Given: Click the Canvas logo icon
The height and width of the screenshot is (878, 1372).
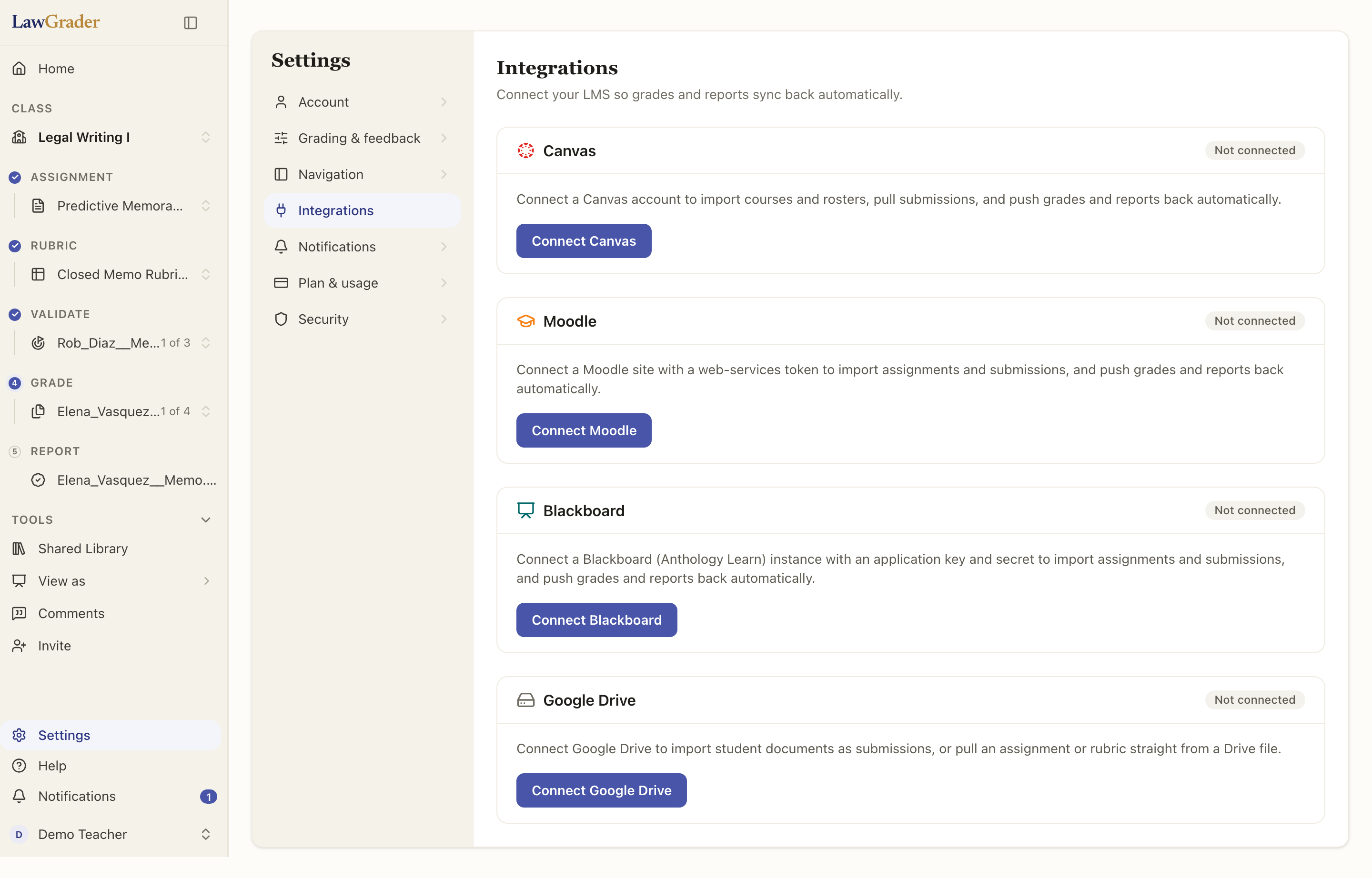Looking at the screenshot, I should pyautogui.click(x=525, y=150).
